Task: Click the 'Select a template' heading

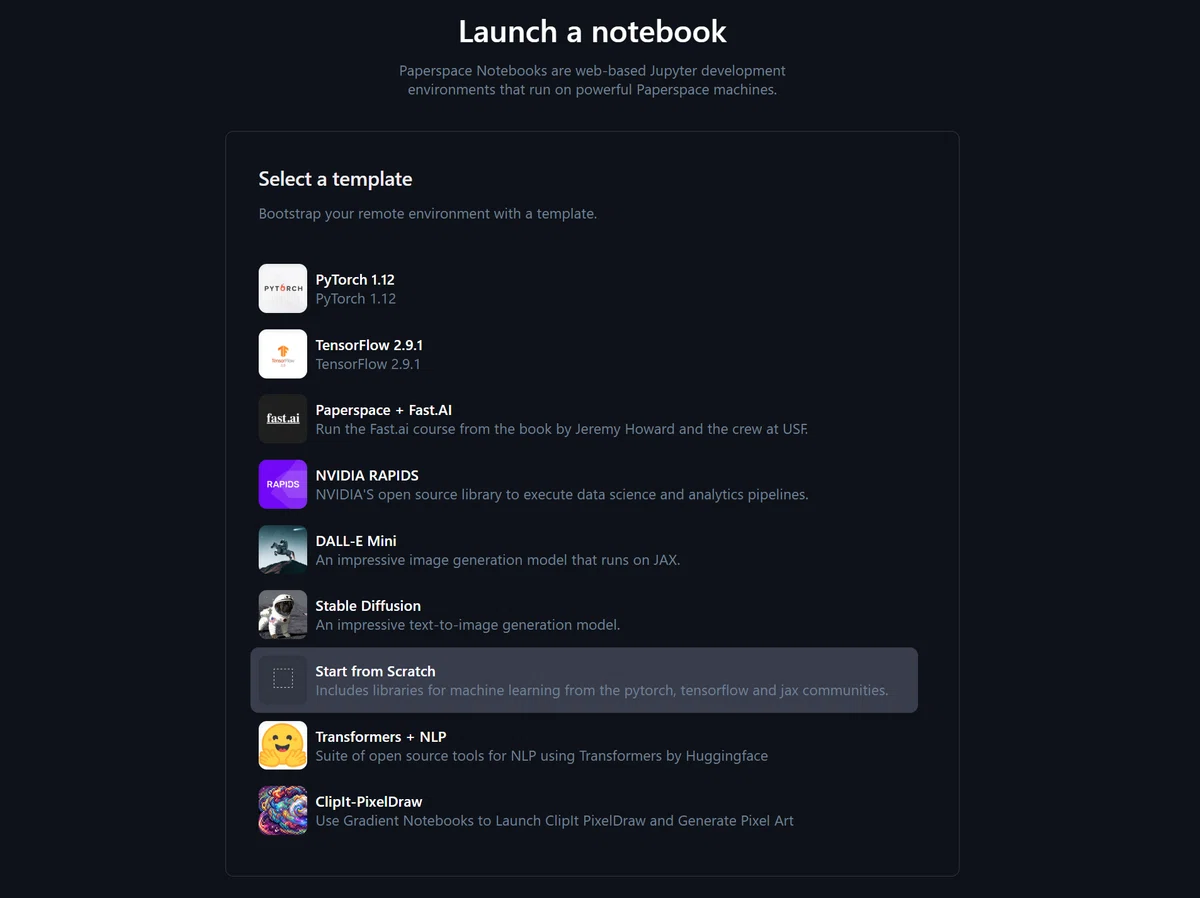Action: pos(335,179)
